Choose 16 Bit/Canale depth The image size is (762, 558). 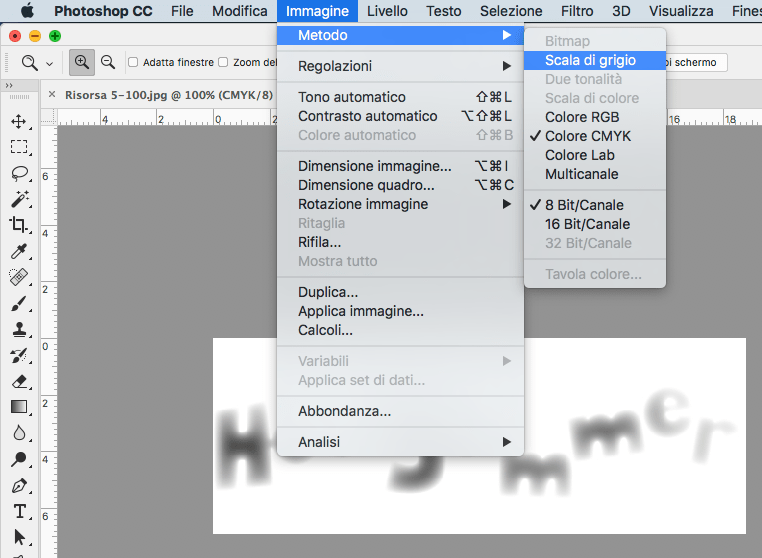(x=595, y=224)
